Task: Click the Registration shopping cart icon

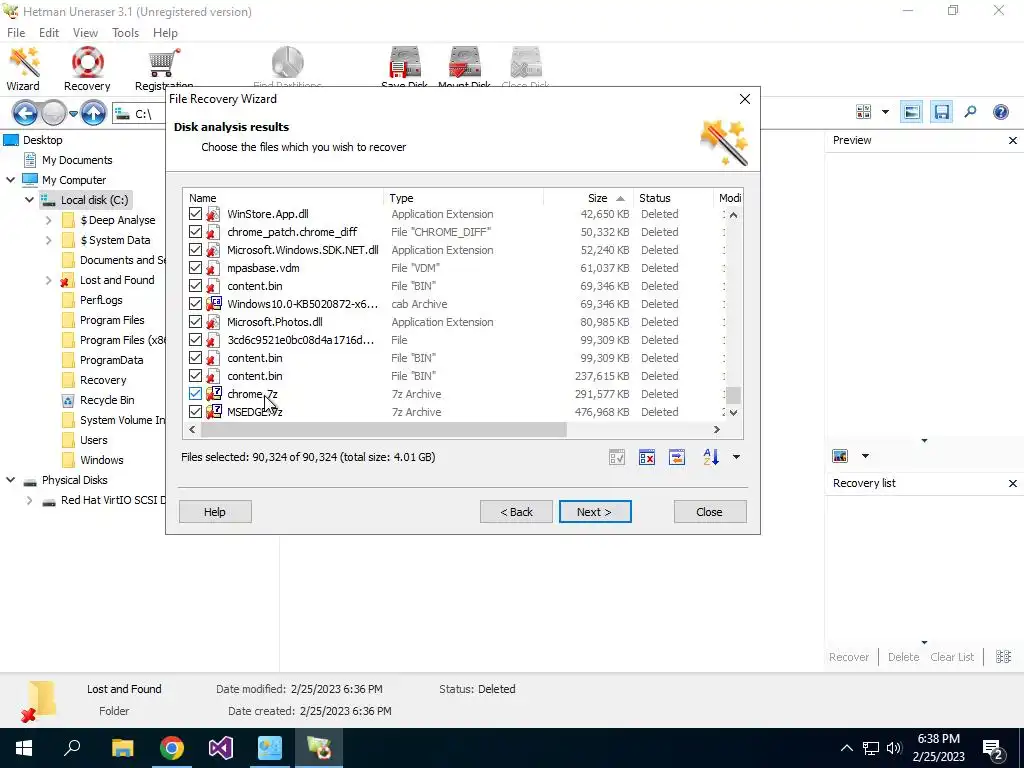Action: click(163, 63)
